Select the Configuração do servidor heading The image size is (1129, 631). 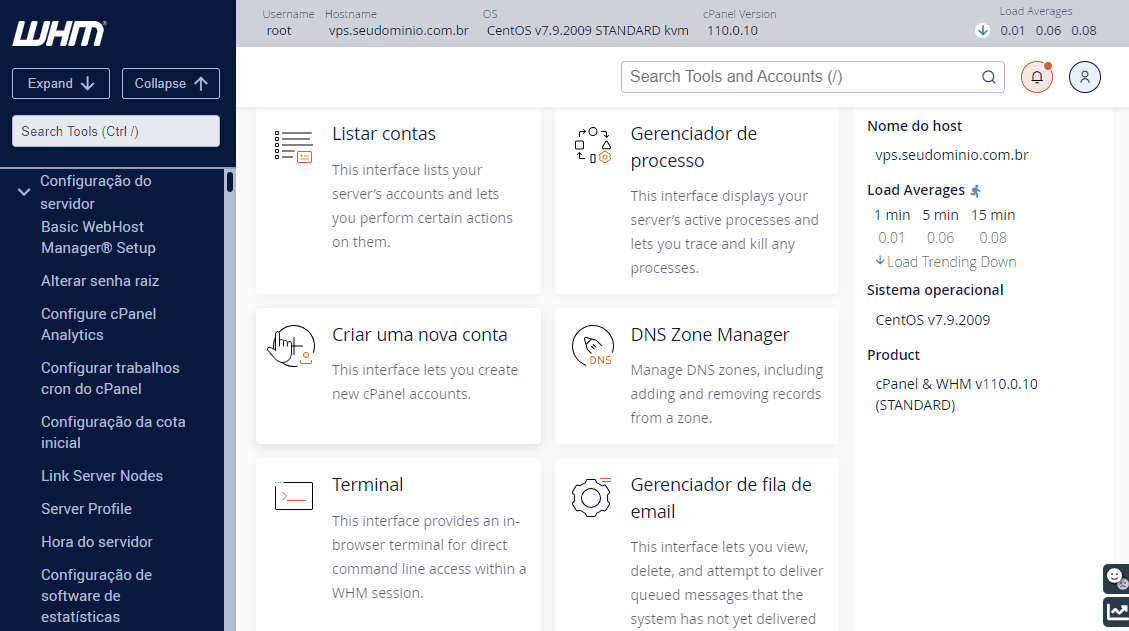pos(96,192)
